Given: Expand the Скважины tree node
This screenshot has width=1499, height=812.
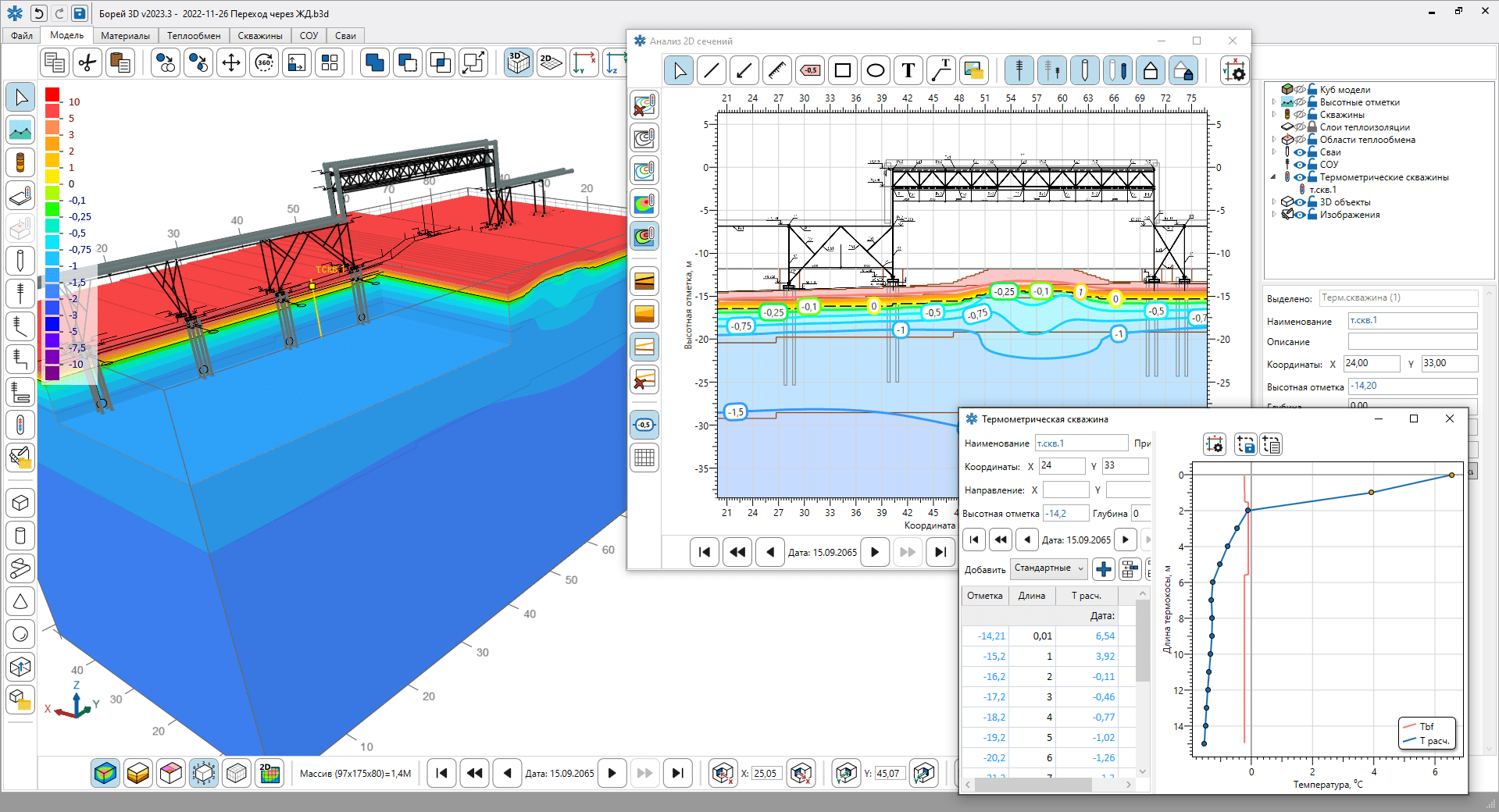Looking at the screenshot, I should tap(1273, 115).
